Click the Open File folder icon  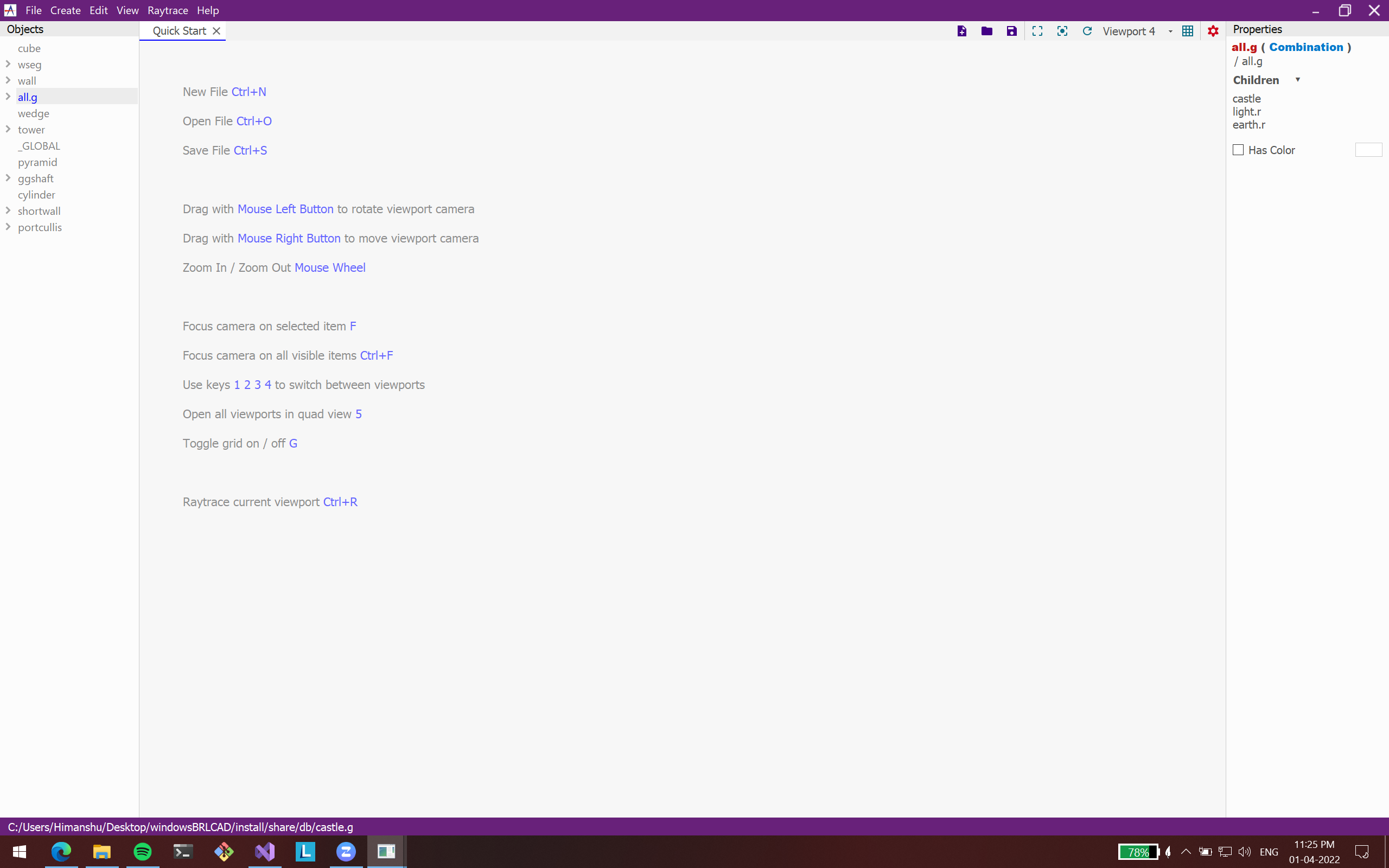[x=986, y=31]
